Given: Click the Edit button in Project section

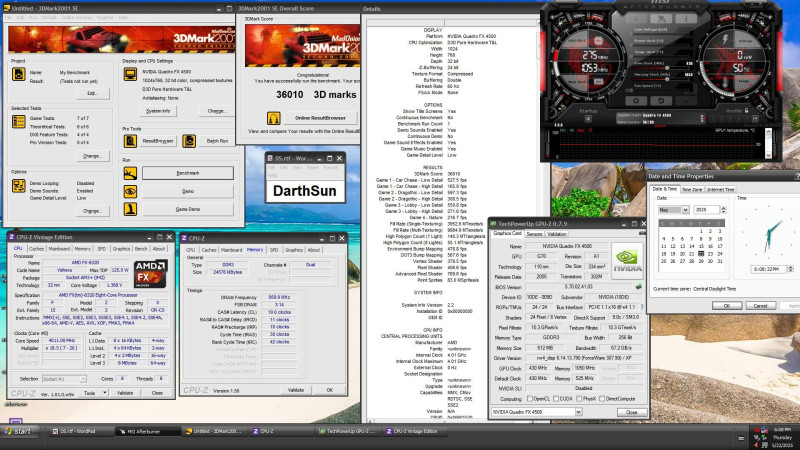Looking at the screenshot, I should pyautogui.click(x=92, y=93).
